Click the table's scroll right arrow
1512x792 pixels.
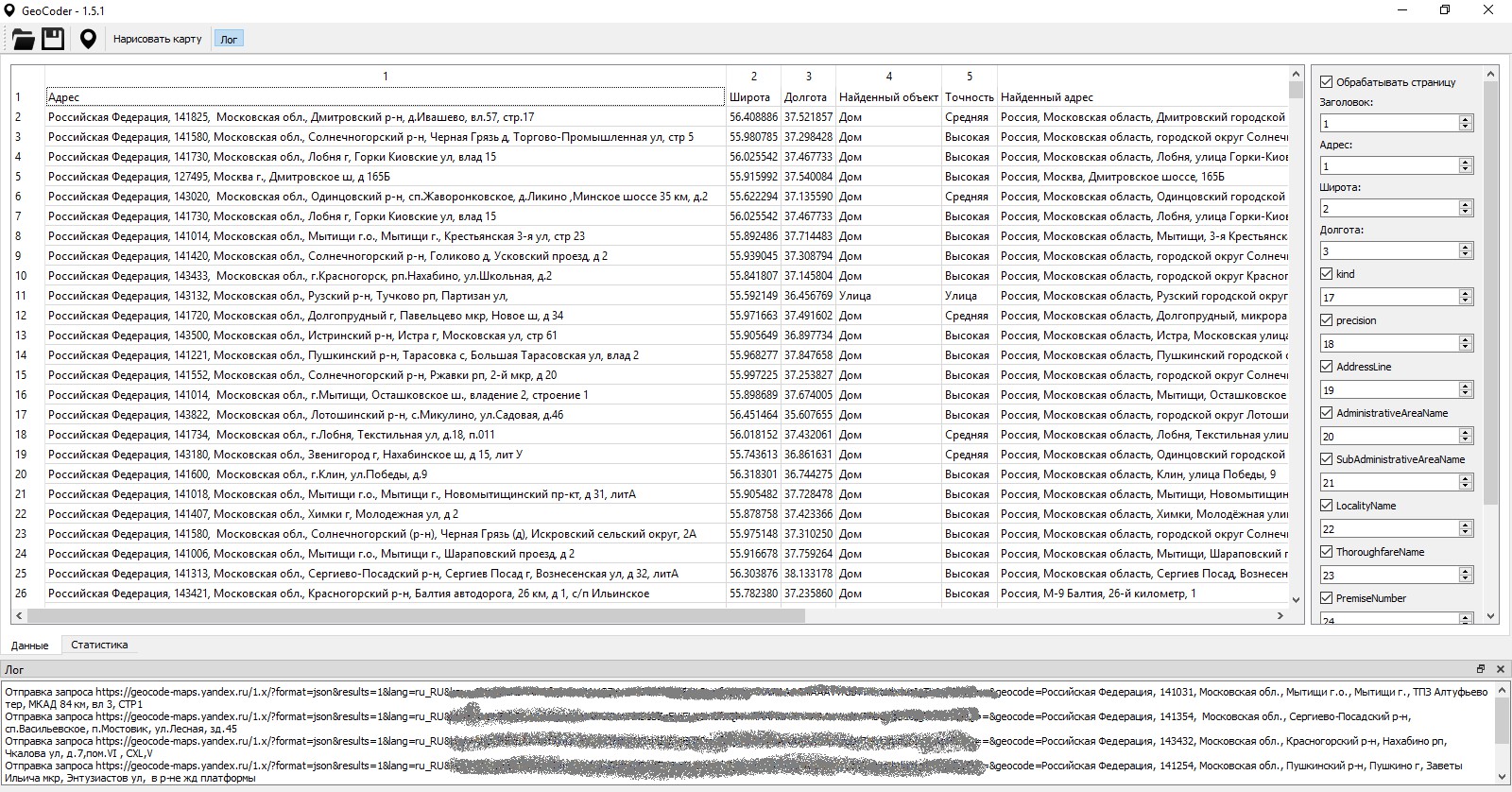1280,615
